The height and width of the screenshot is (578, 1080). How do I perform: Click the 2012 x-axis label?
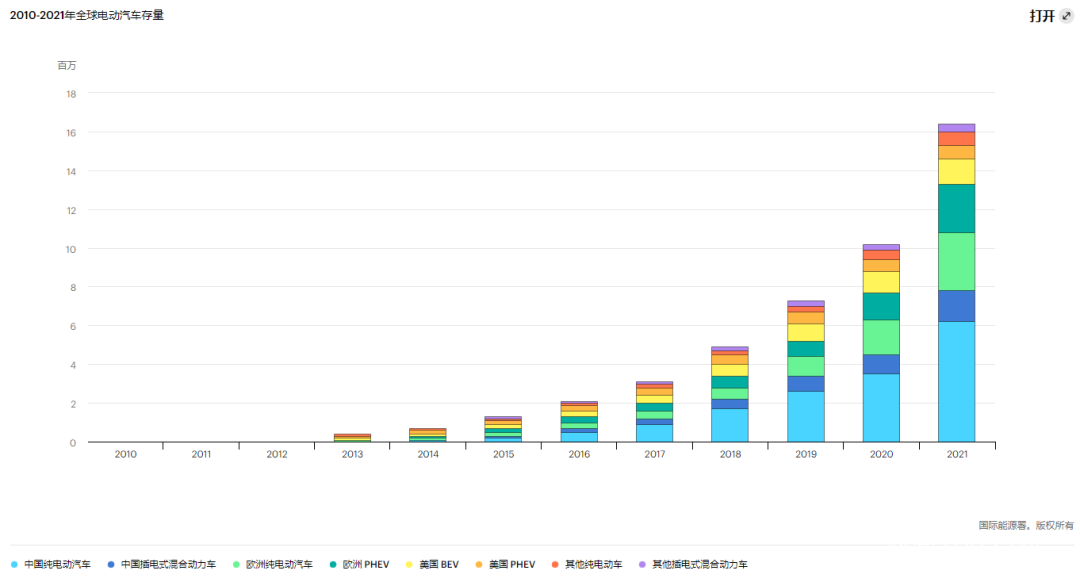[x=277, y=454]
